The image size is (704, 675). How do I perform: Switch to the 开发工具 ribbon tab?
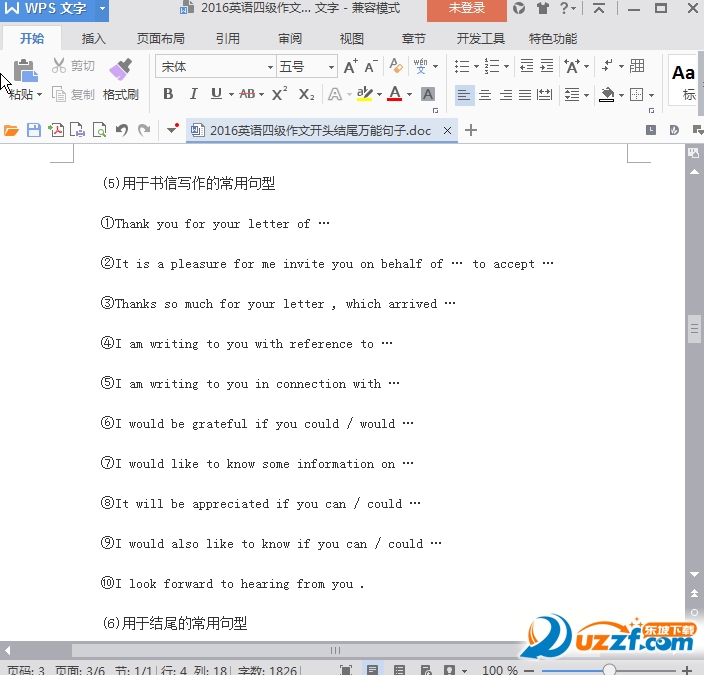point(480,39)
